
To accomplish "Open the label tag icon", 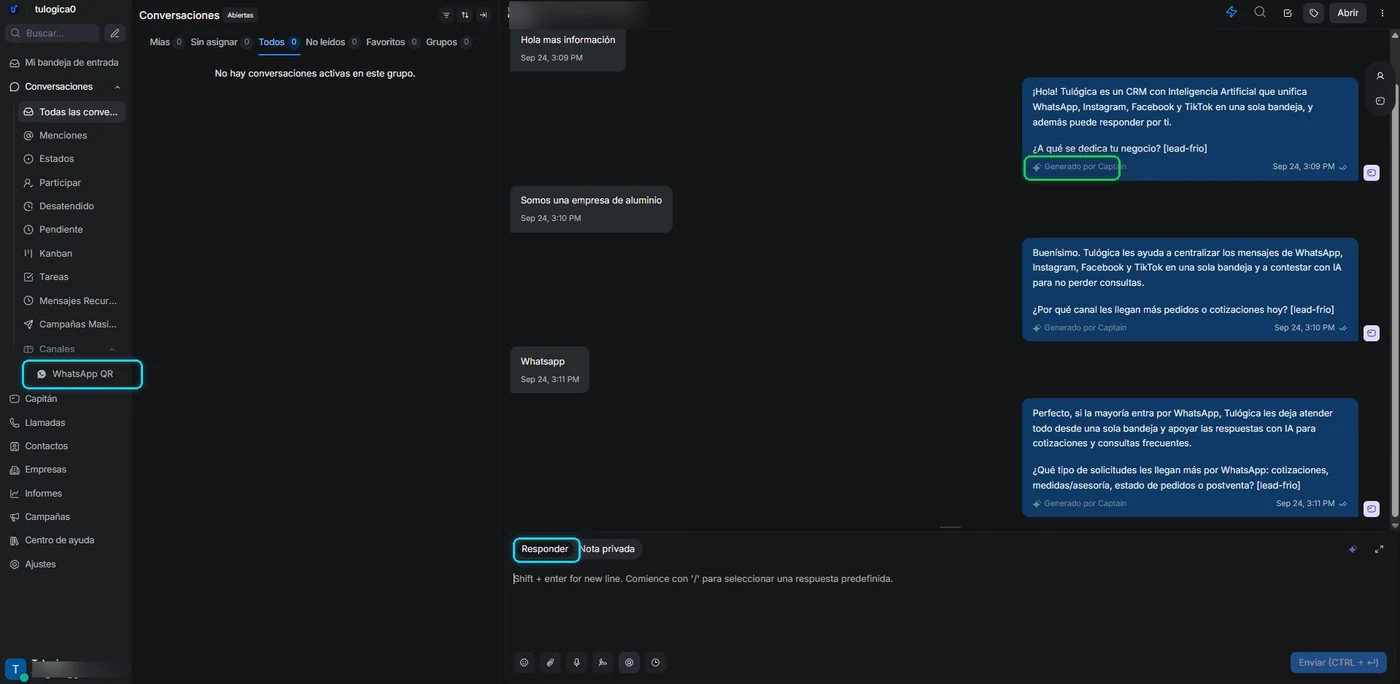I will point(1314,13).
